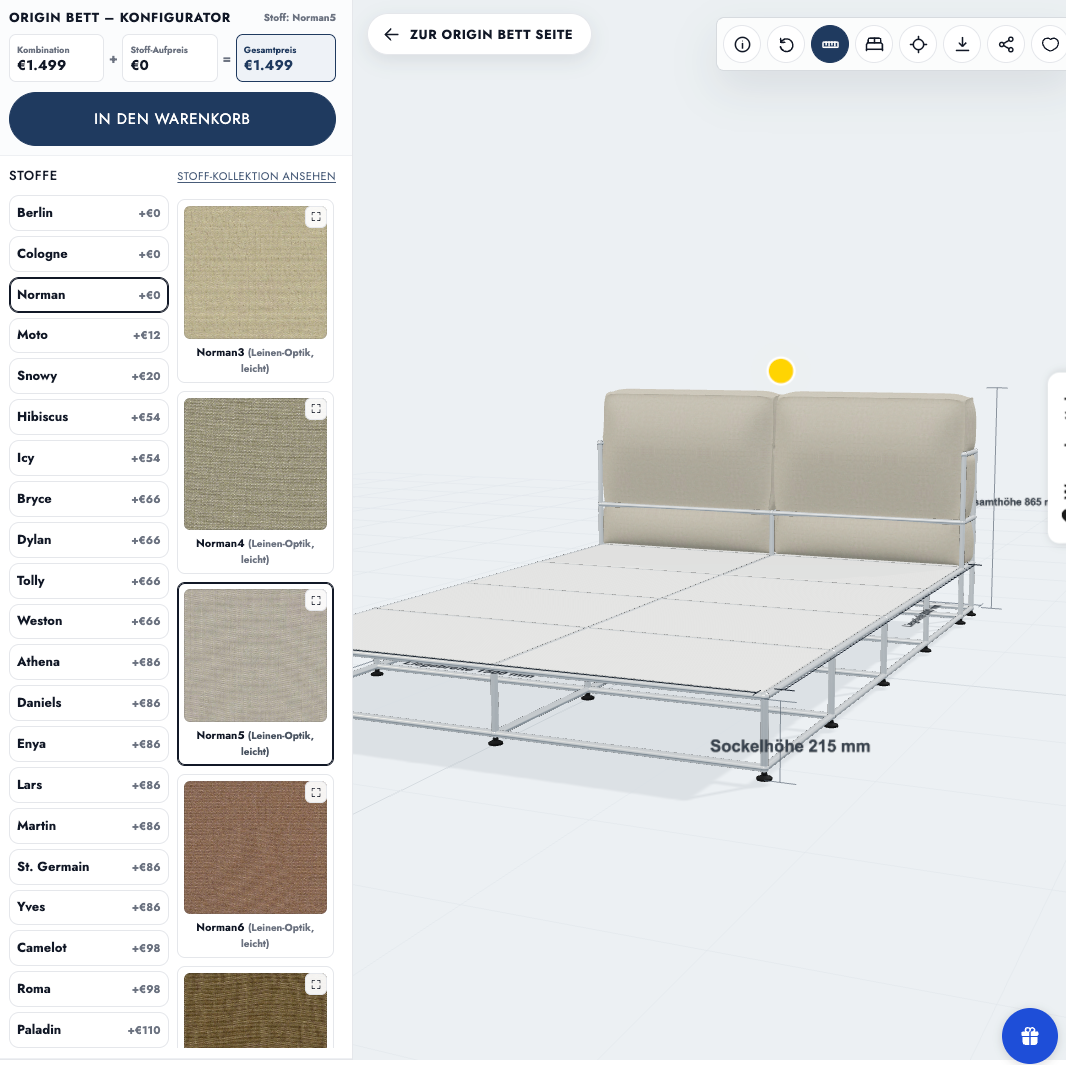
Task: Select the Paladin fabric option
Action: point(89,1030)
